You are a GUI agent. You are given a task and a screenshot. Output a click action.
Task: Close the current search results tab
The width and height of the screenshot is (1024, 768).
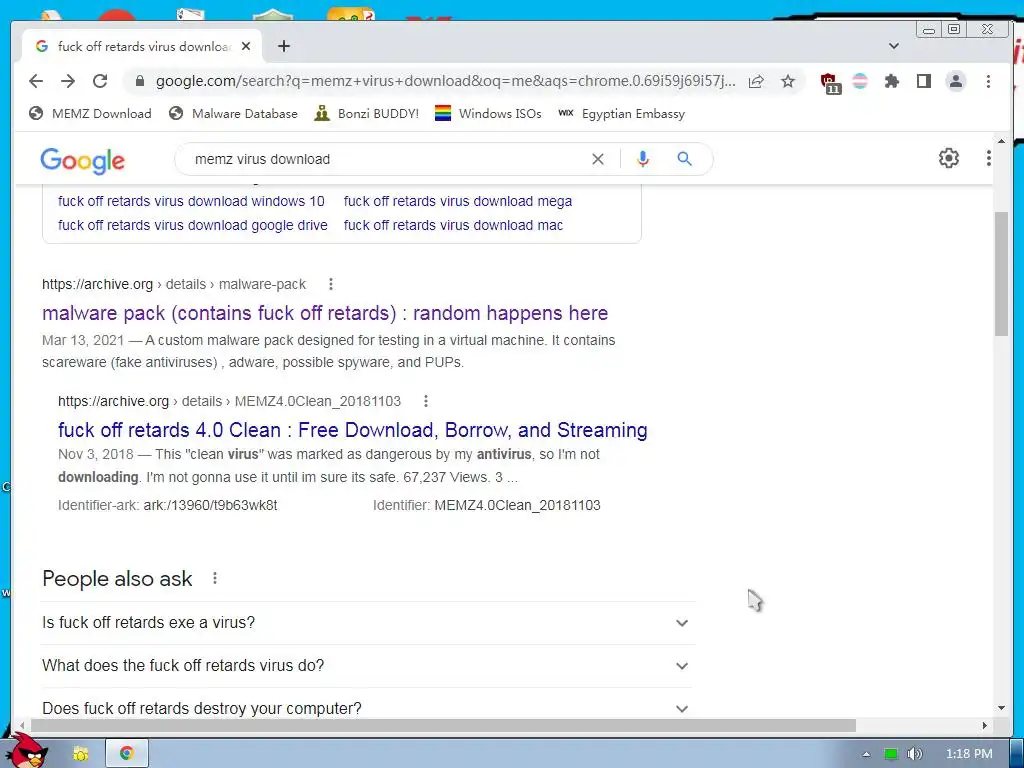[246, 46]
